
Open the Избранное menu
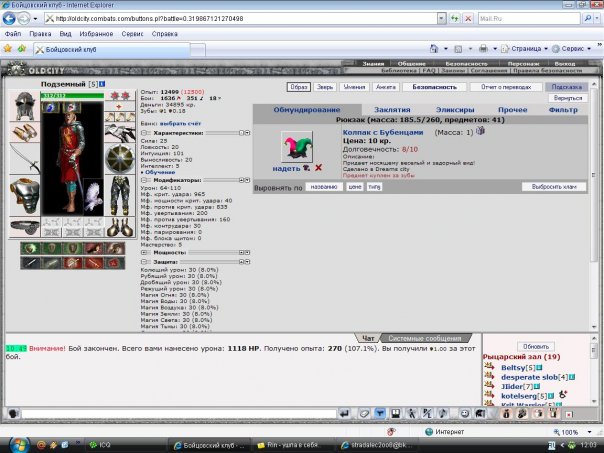[96, 34]
